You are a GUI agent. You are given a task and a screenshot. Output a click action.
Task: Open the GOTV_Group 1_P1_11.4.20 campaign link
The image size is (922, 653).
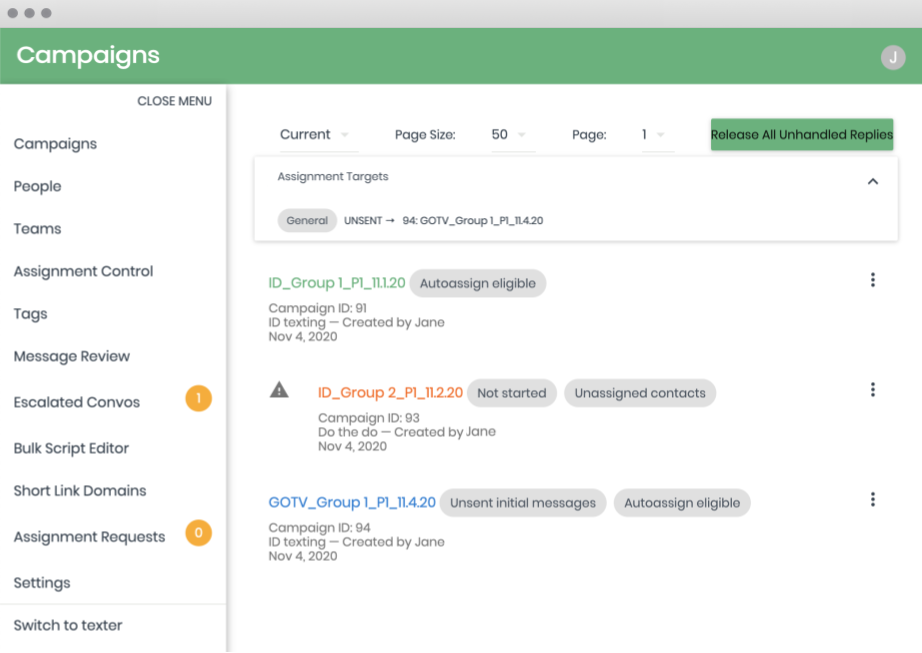click(352, 503)
